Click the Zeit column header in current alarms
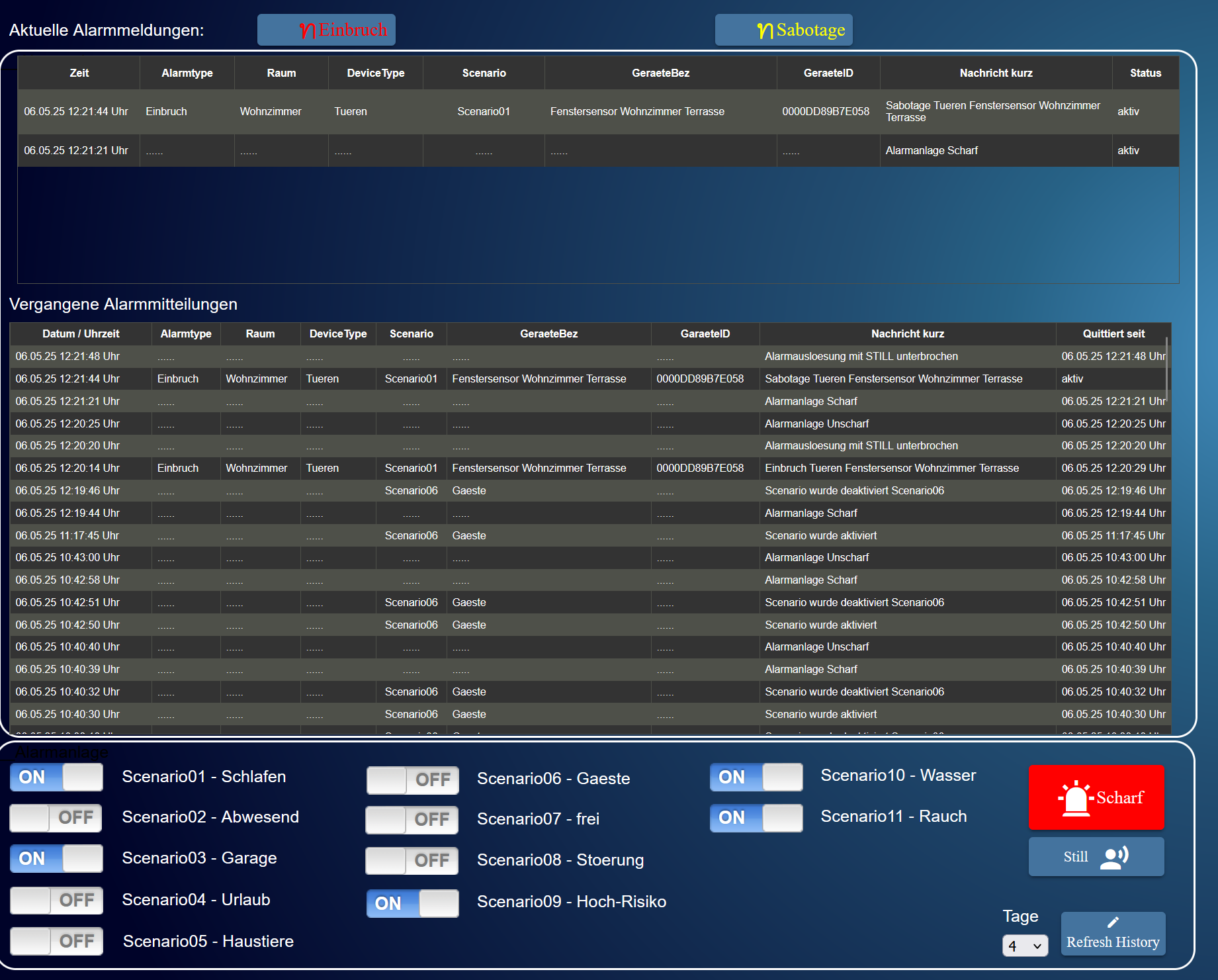Screen dimensions: 1218x980 79,73
